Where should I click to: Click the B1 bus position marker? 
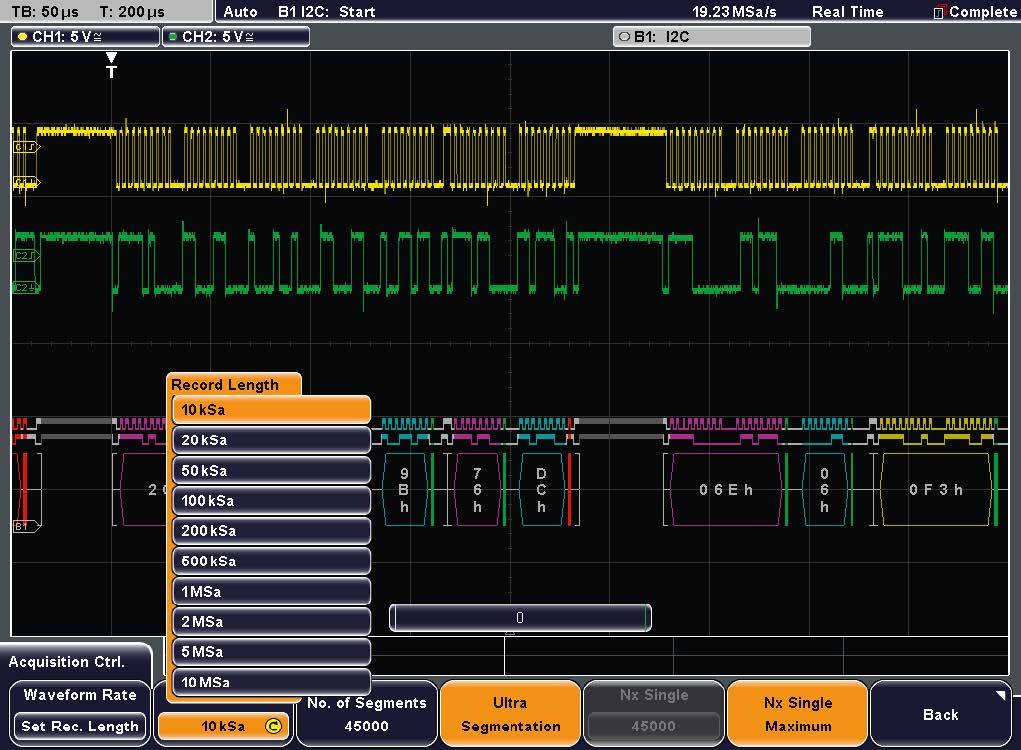27,526
